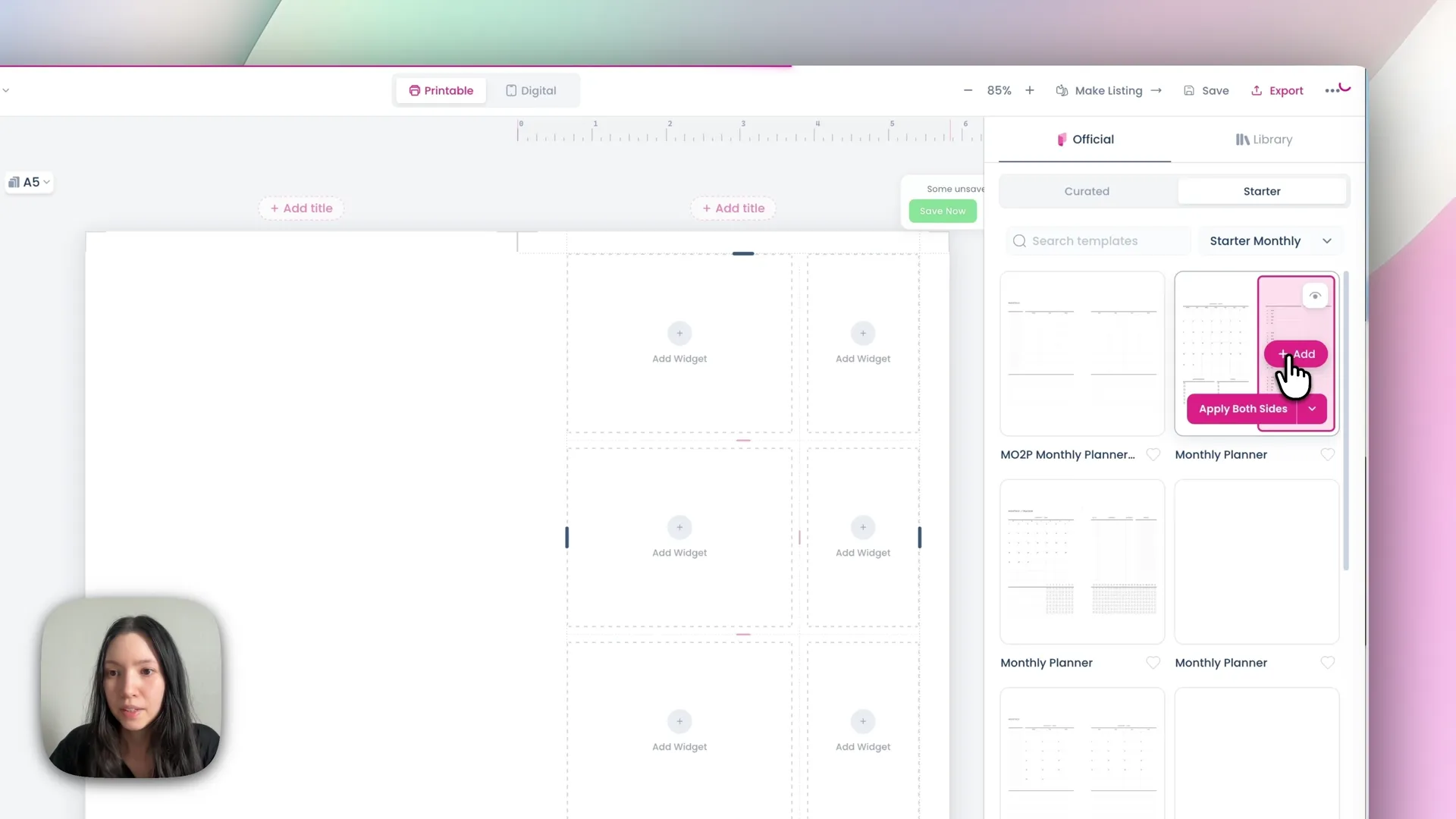The image size is (1456, 819).
Task: Open second-row left Monthly Planner thumbnail
Action: 1082,561
